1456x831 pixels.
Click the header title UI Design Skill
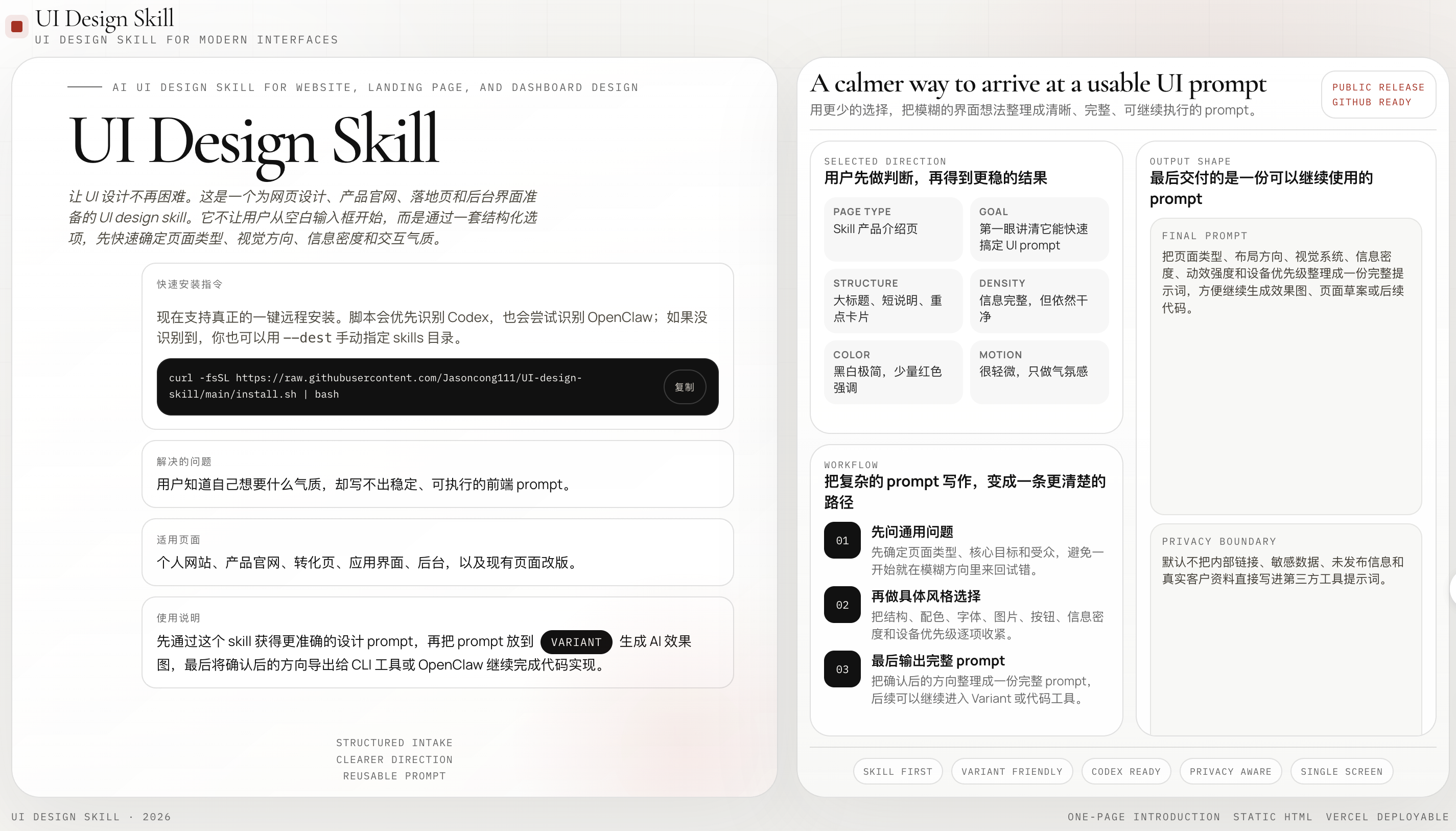[x=104, y=18]
